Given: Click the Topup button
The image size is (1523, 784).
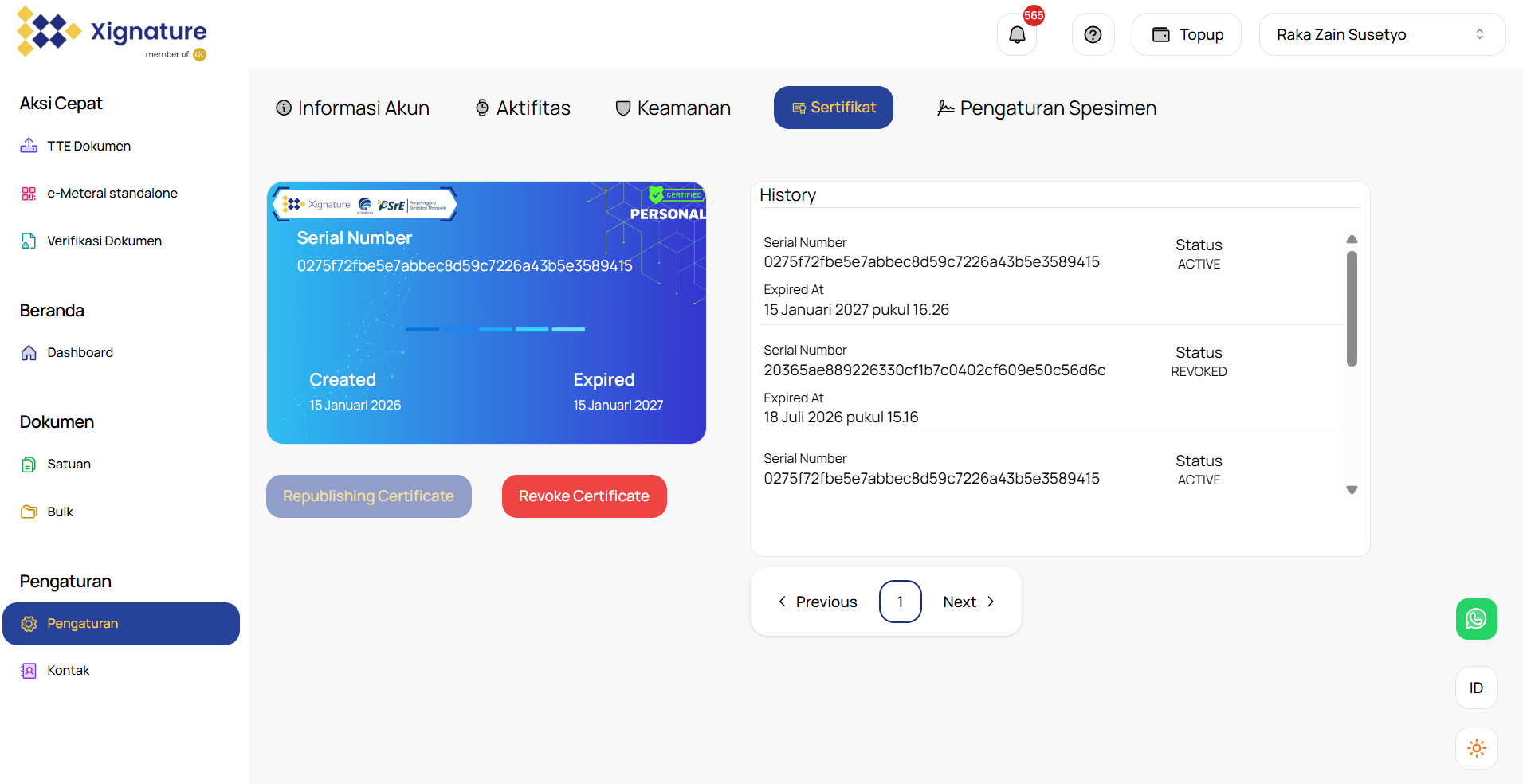Looking at the screenshot, I should tap(1186, 35).
